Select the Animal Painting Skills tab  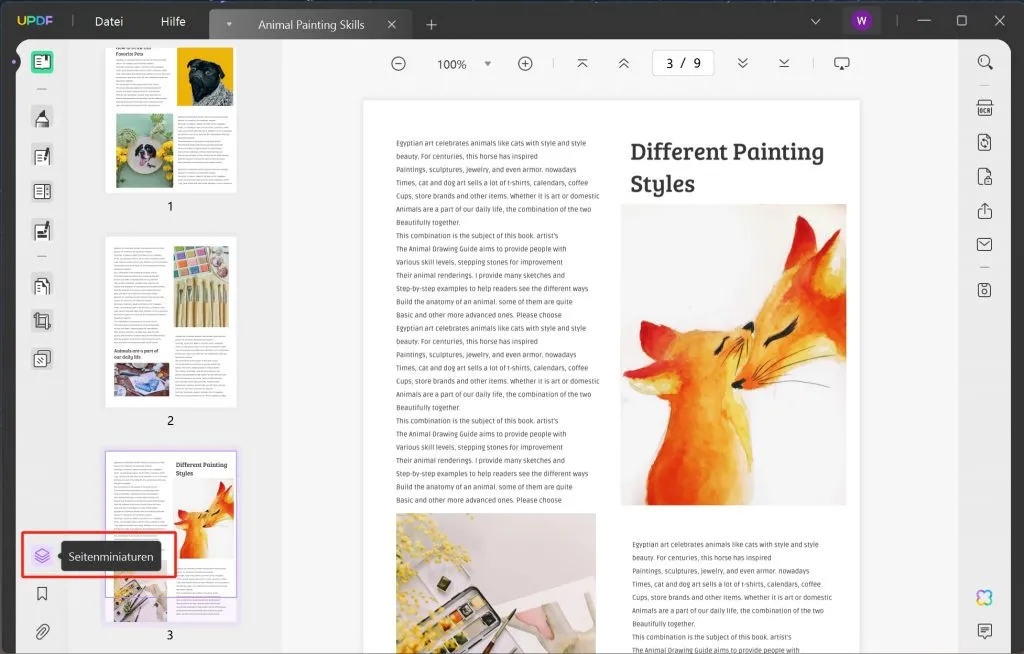(x=310, y=24)
